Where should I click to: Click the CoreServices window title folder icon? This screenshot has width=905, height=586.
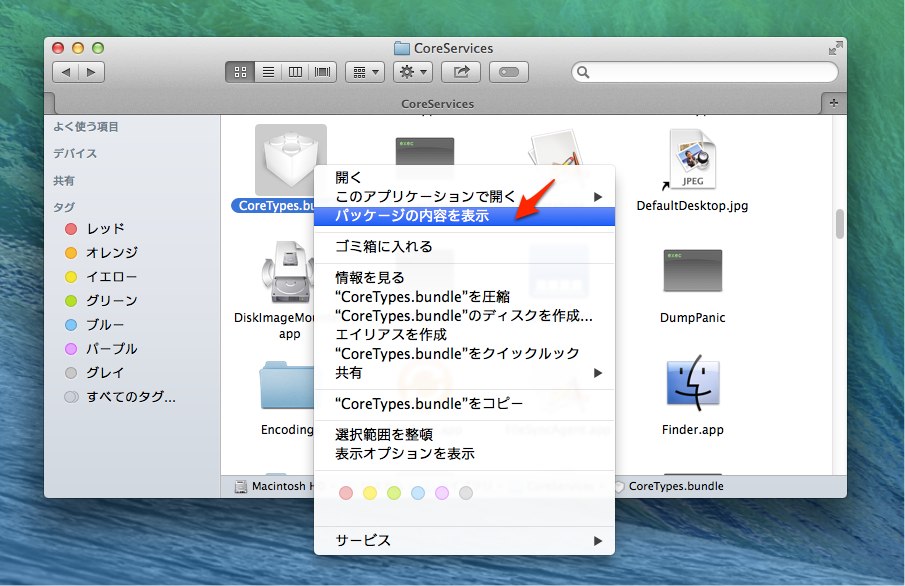pos(402,48)
